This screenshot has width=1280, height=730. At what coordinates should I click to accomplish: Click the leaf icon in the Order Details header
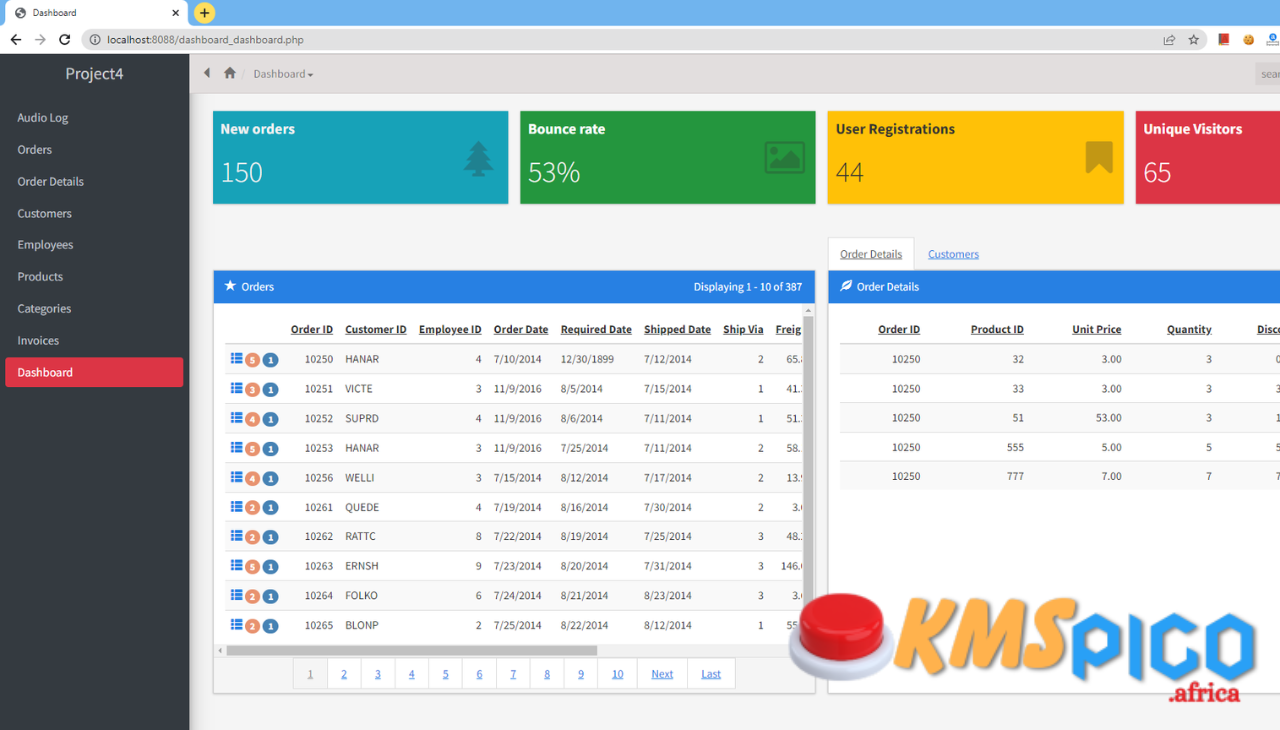coord(846,286)
